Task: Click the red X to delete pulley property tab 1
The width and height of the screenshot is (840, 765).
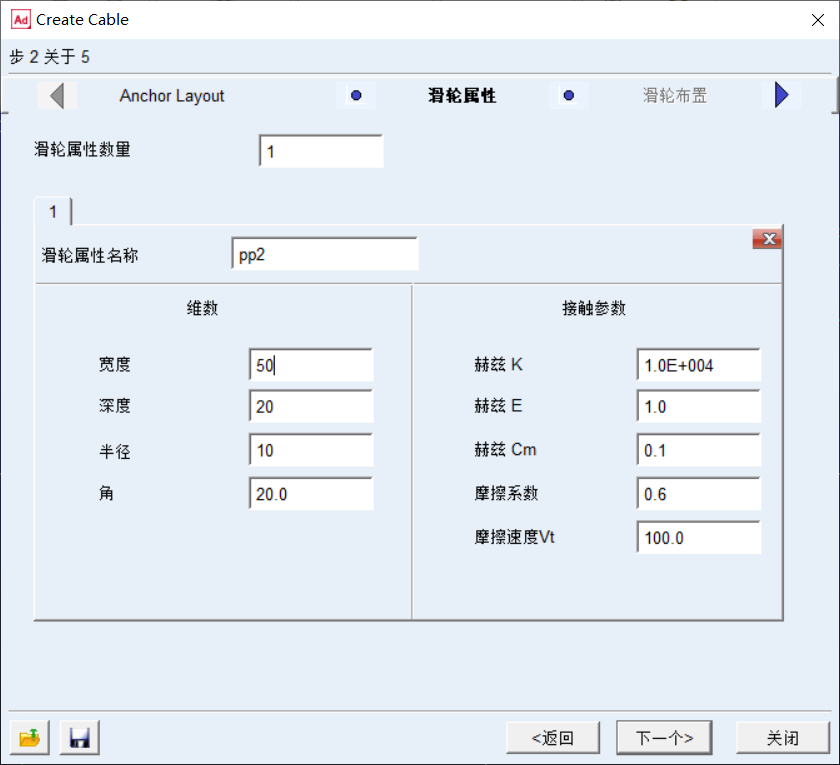Action: point(767,239)
